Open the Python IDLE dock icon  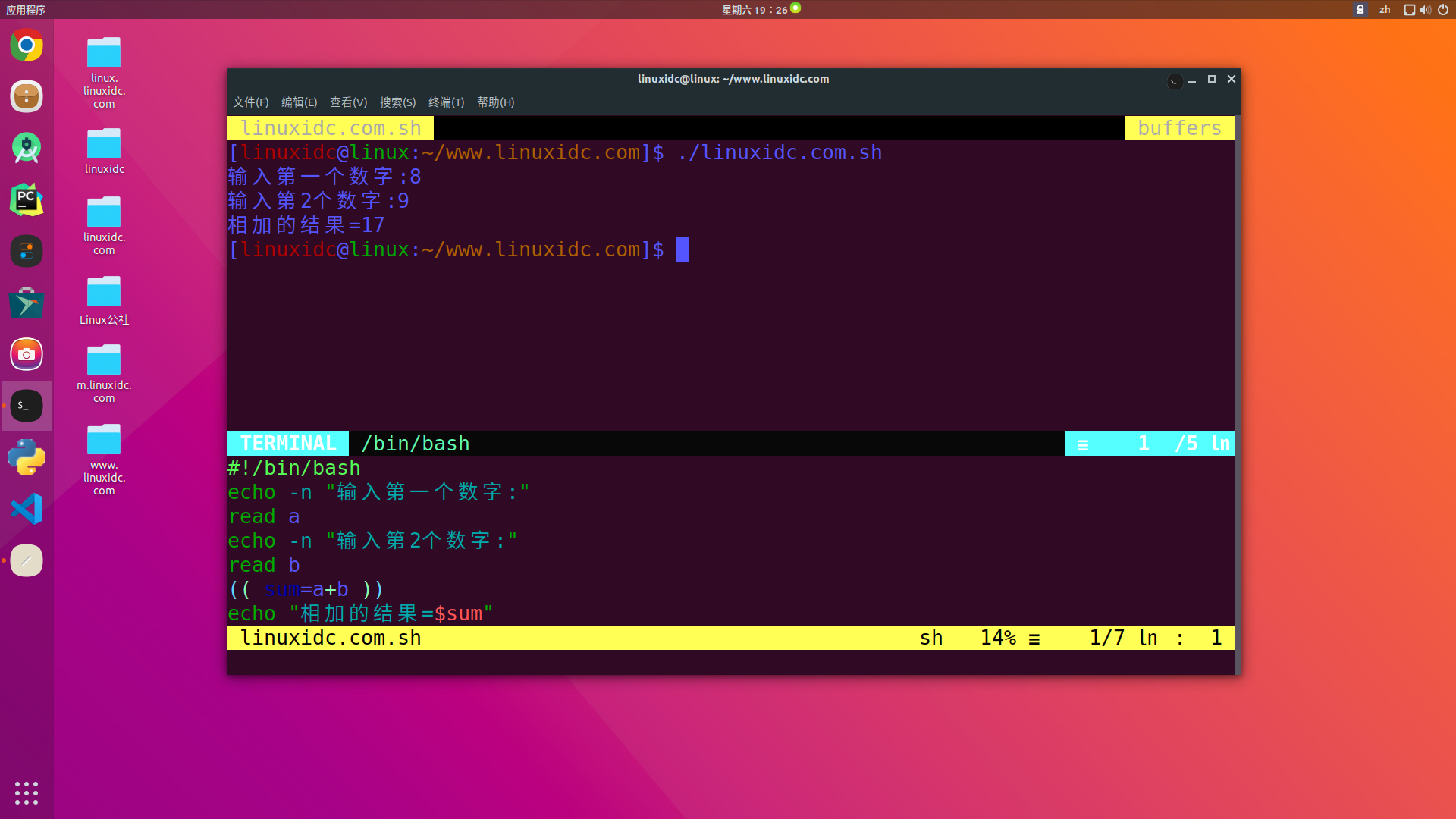[27, 457]
